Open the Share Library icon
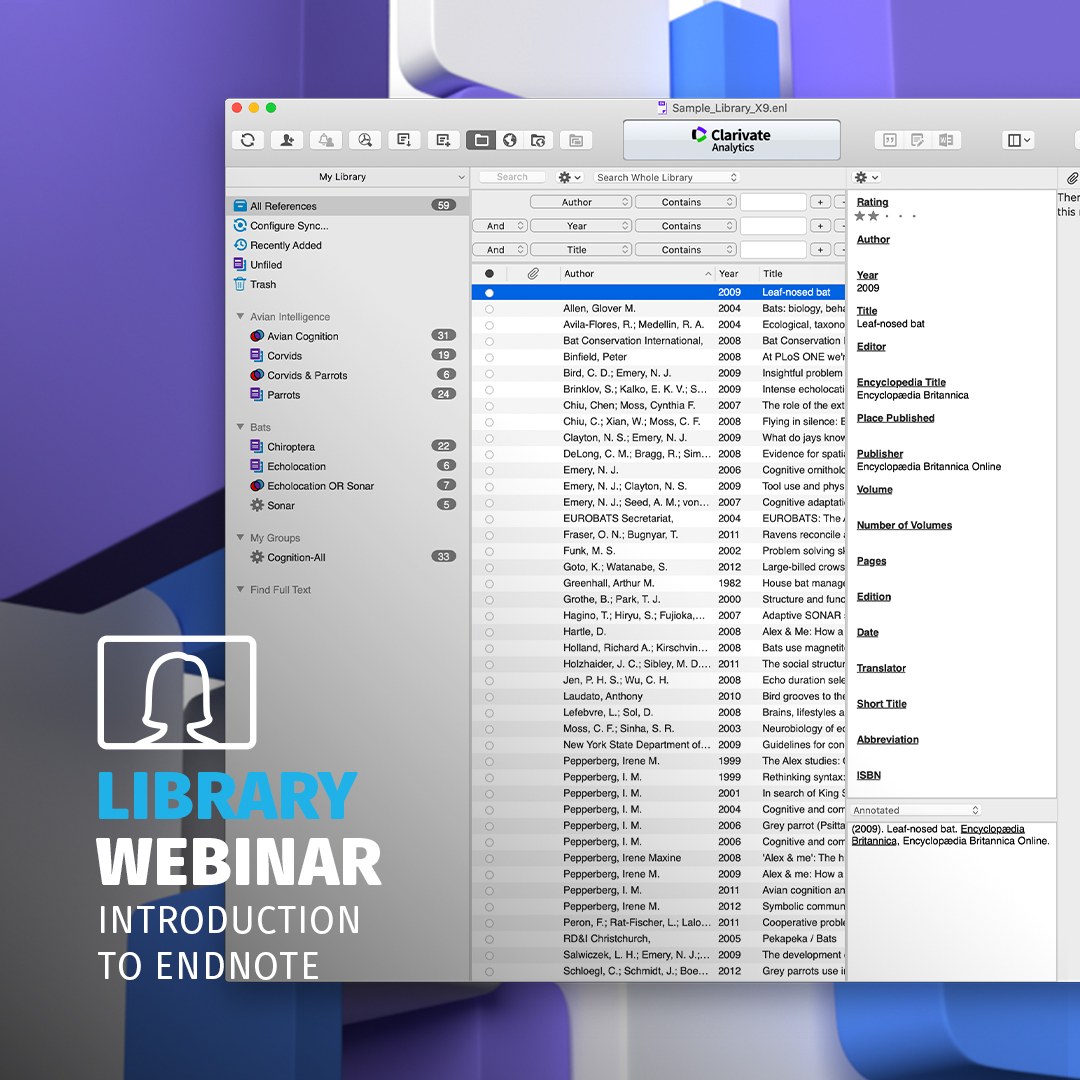 [287, 140]
